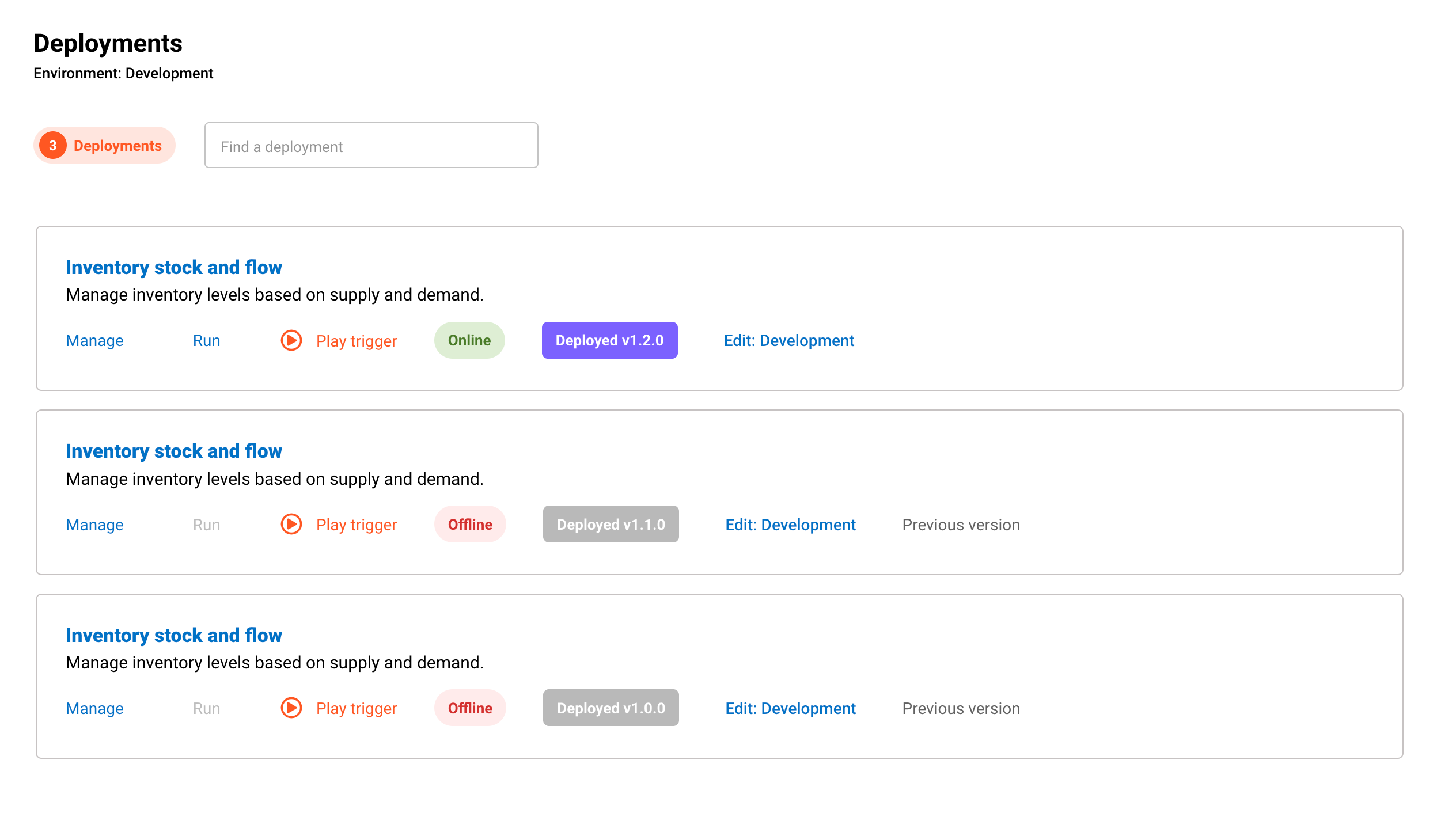Toggle the Deployed v1.1.0 status button
The height and width of the screenshot is (813, 1456).
[611, 524]
